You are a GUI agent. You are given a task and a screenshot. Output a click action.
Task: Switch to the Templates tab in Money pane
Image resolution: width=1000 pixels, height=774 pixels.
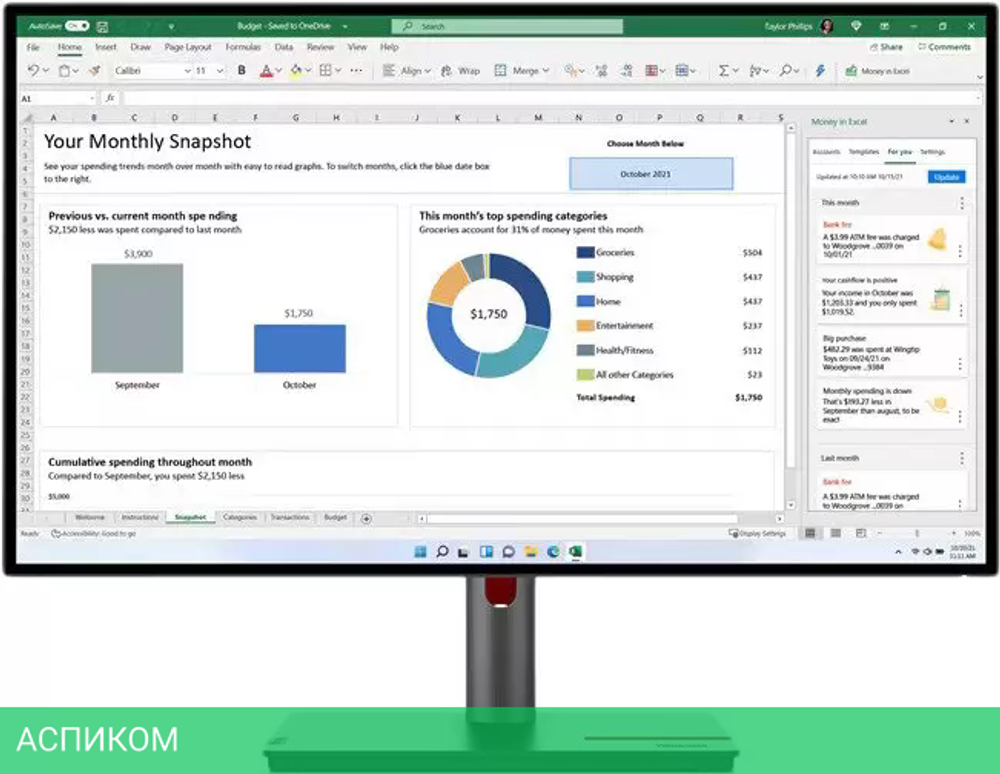pyautogui.click(x=864, y=152)
